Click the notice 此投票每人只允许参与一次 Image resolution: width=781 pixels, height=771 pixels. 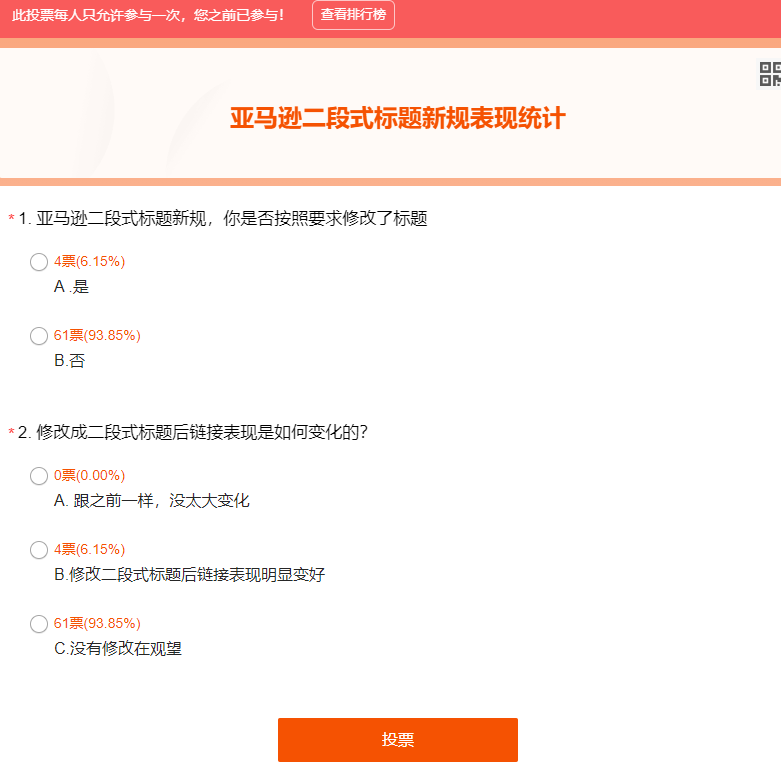tap(147, 15)
